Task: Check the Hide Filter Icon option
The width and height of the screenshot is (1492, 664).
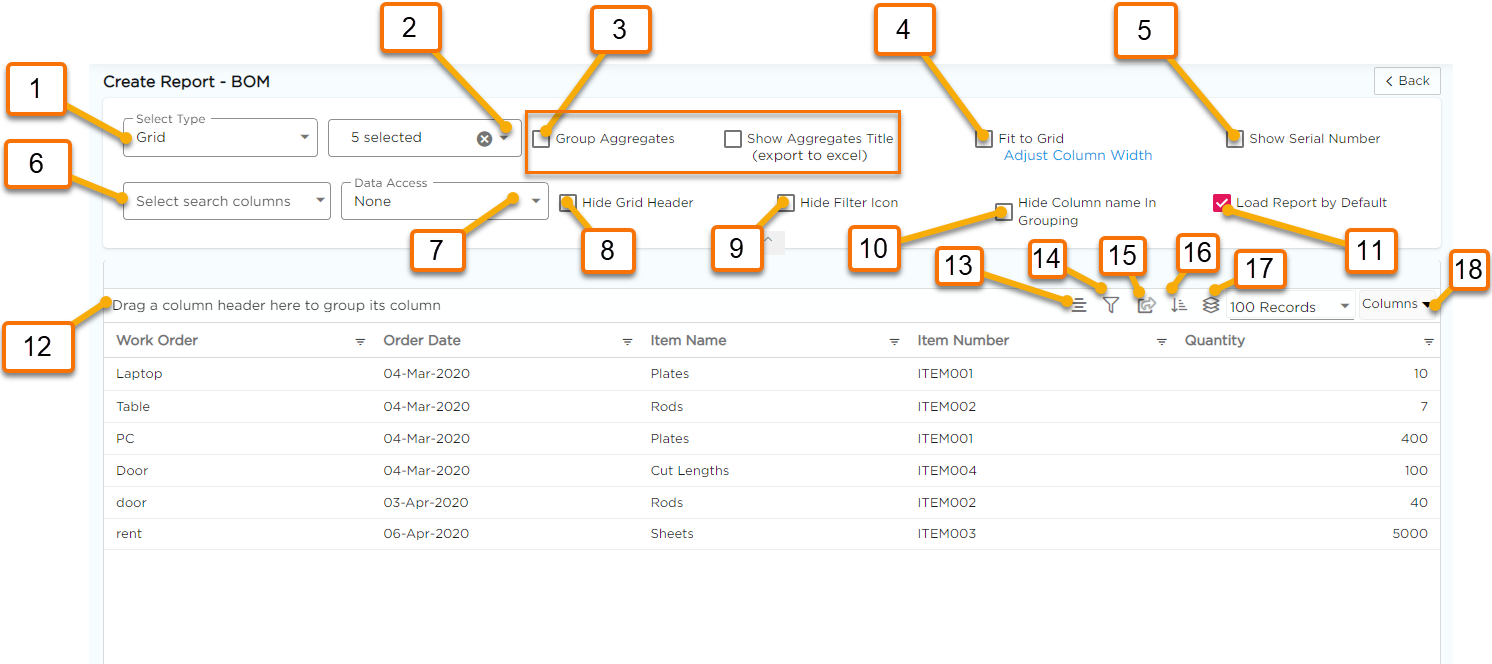Action: 786,203
